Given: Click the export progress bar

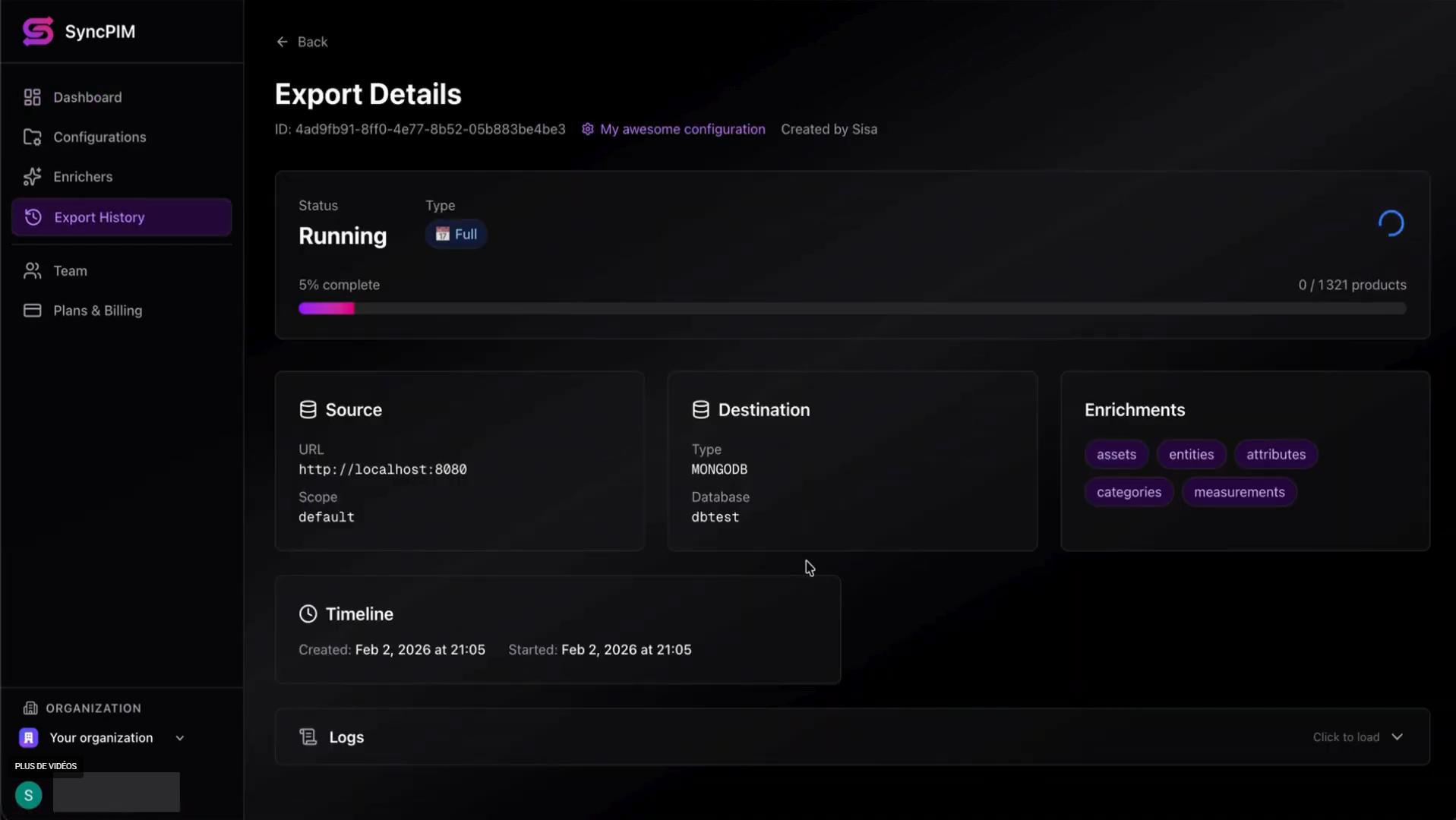Looking at the screenshot, I should [851, 308].
